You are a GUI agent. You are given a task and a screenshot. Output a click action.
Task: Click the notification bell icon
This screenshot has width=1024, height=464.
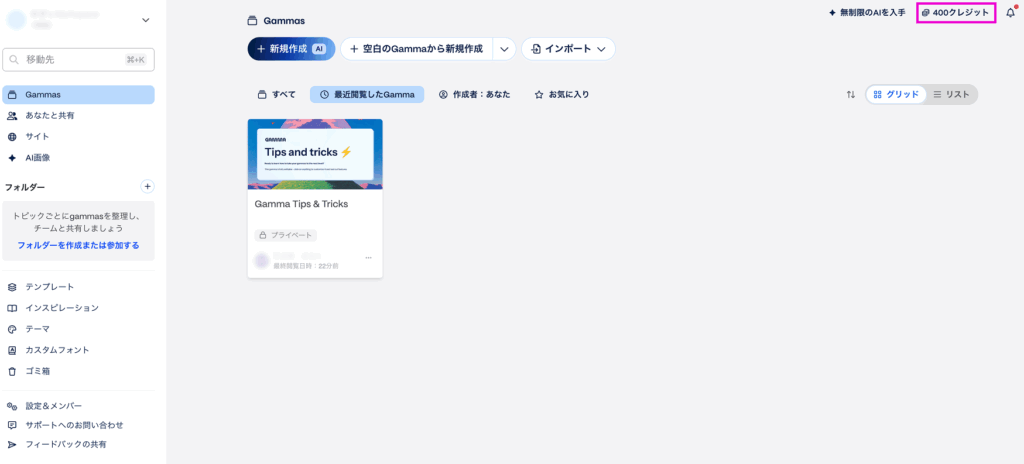(1010, 13)
